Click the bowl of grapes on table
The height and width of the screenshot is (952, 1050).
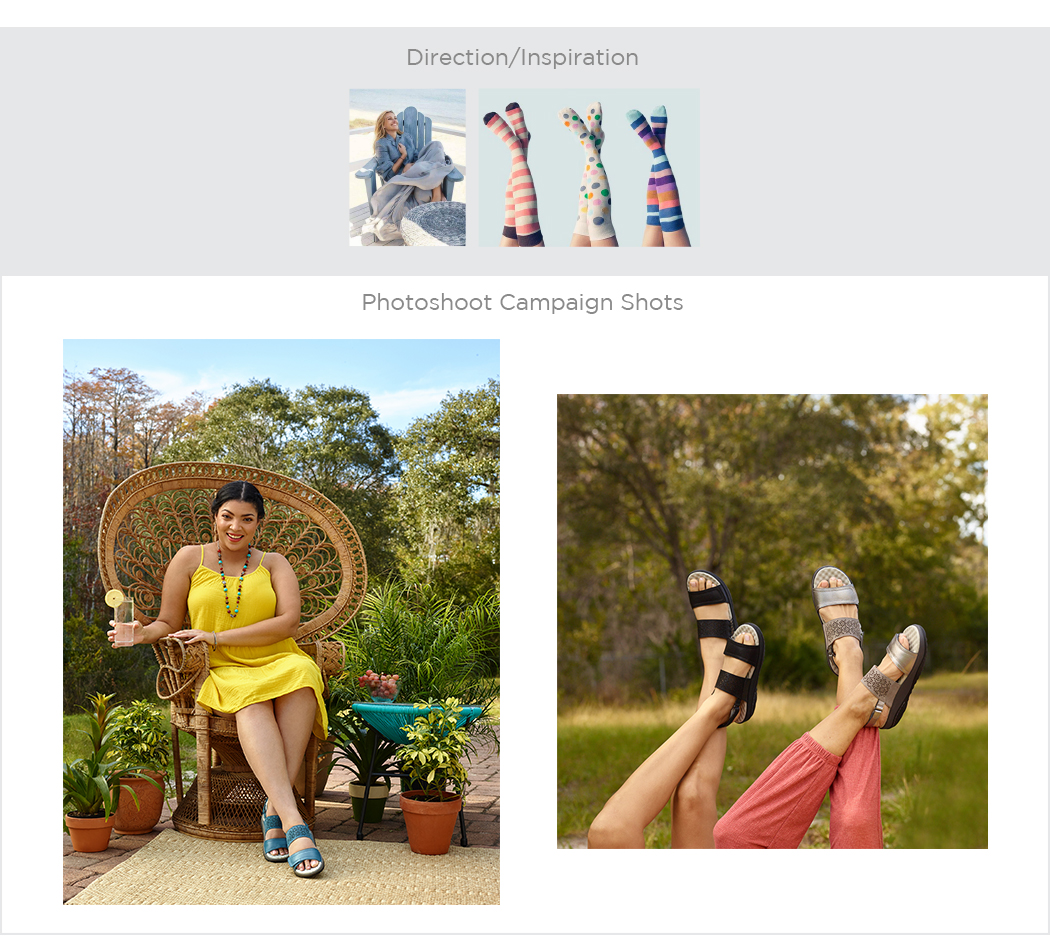click(380, 686)
